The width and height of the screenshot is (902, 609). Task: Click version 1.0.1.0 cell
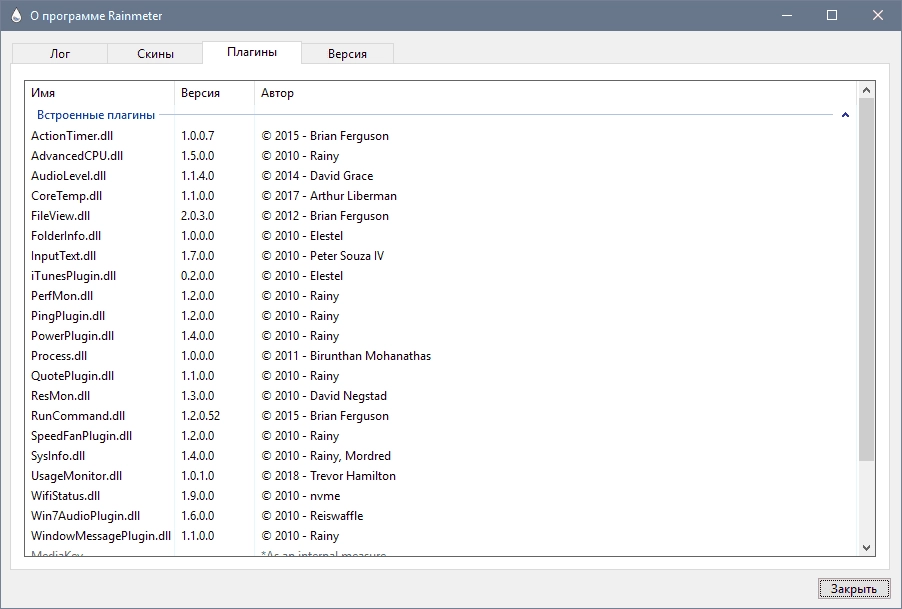(198, 476)
